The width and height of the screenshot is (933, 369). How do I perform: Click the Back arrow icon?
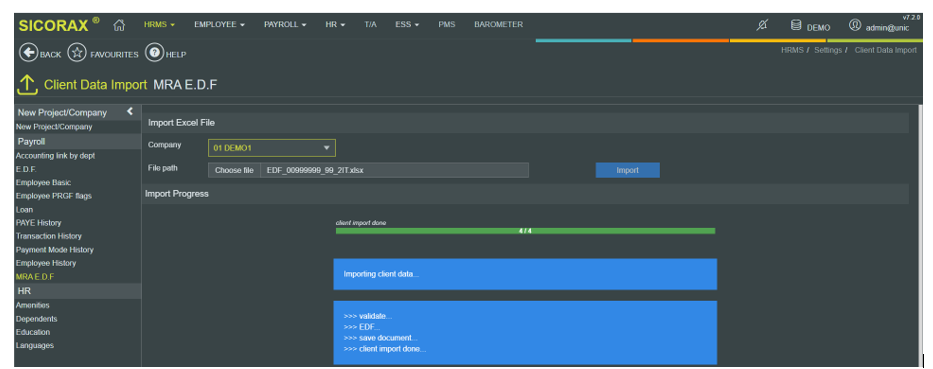28,52
